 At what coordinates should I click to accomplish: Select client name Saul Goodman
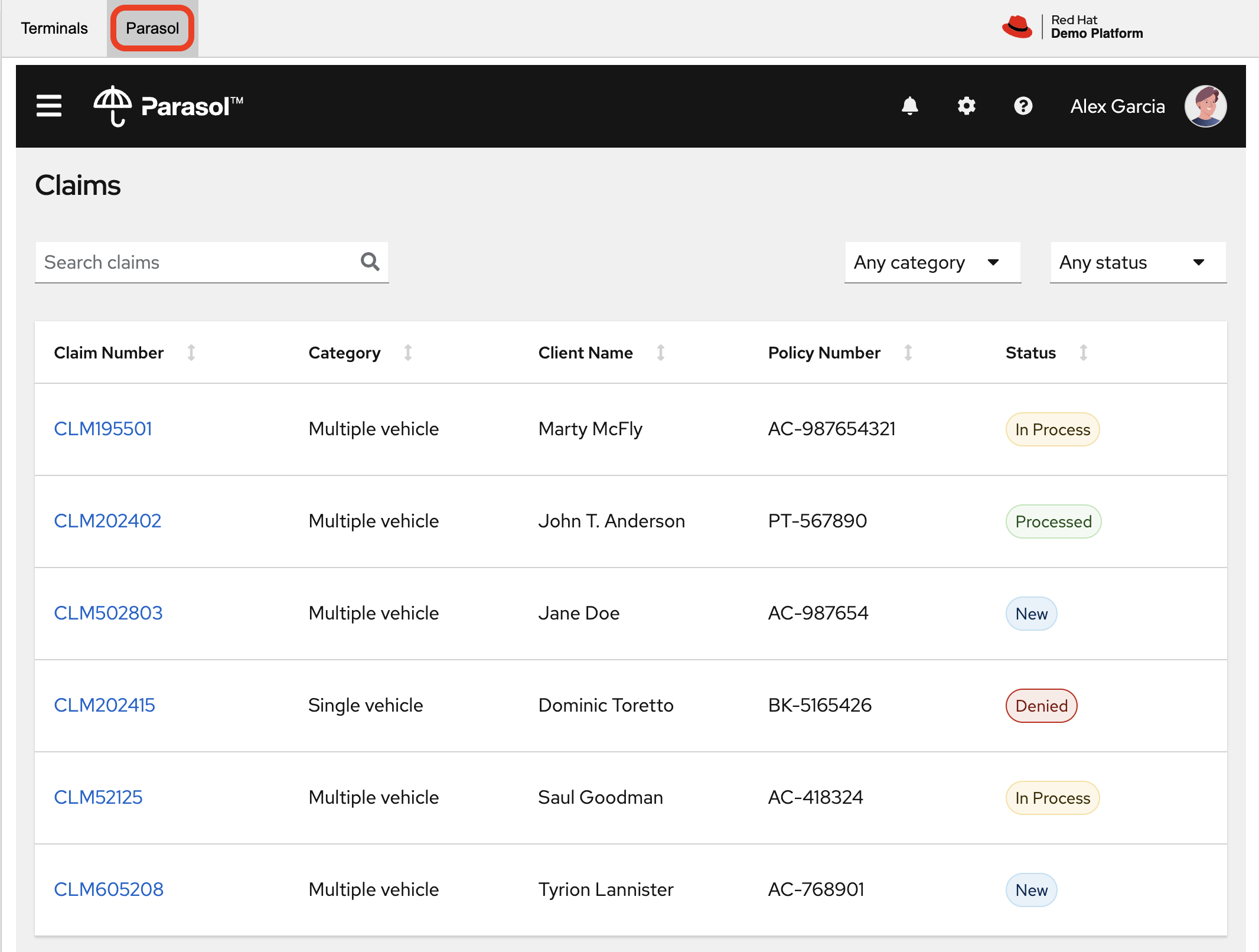(600, 797)
